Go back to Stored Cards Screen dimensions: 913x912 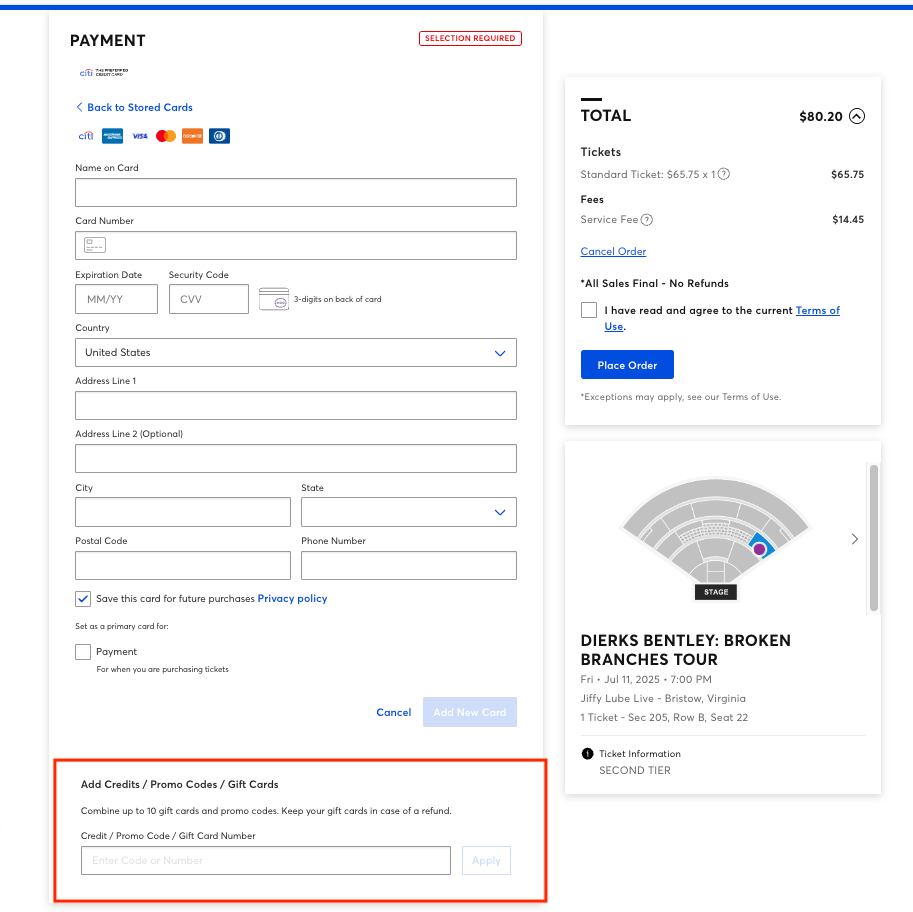[134, 107]
